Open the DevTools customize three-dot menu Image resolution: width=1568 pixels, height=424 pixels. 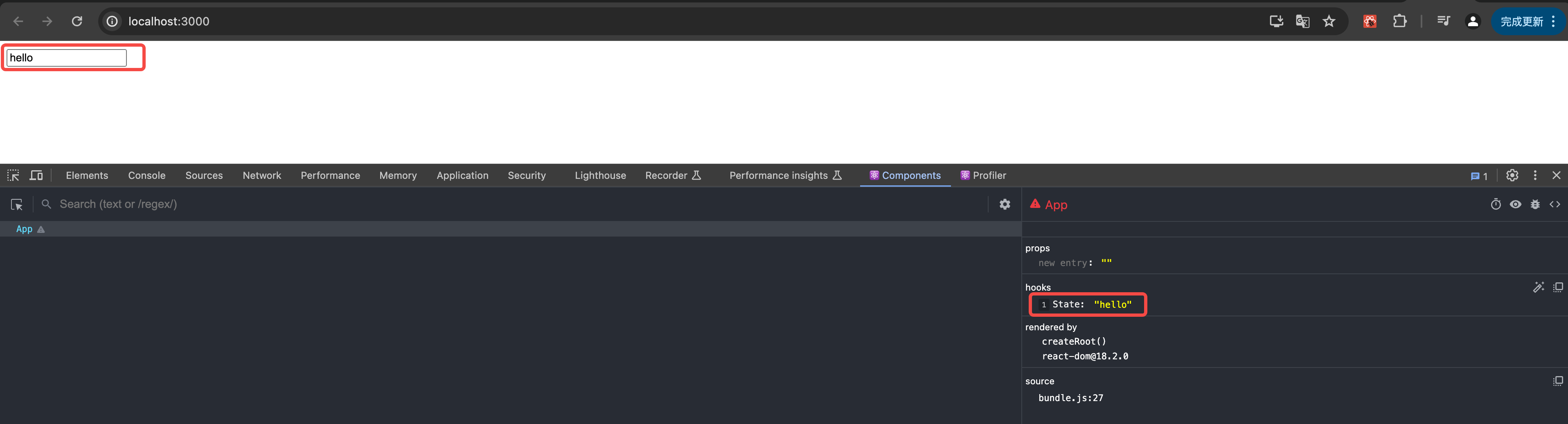point(1535,176)
